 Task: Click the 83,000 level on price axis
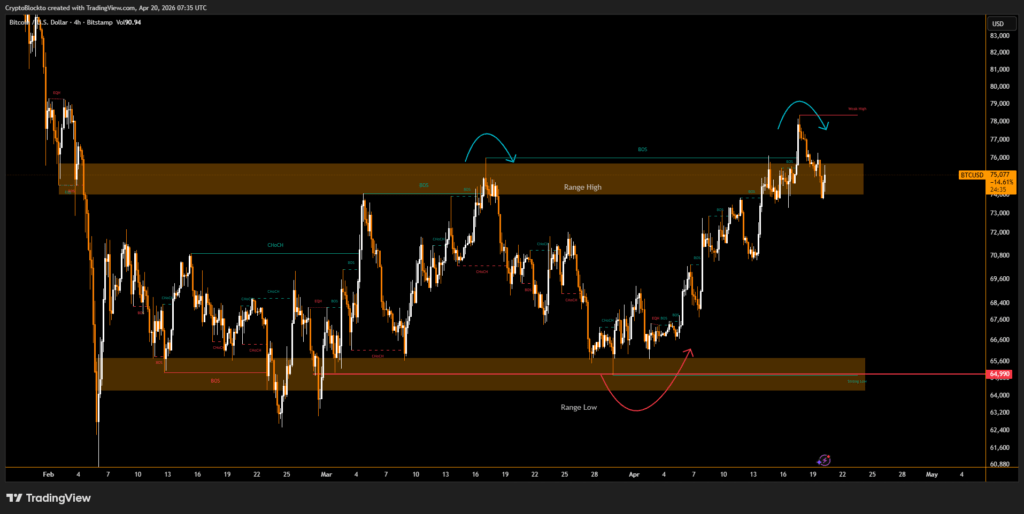pos(999,36)
